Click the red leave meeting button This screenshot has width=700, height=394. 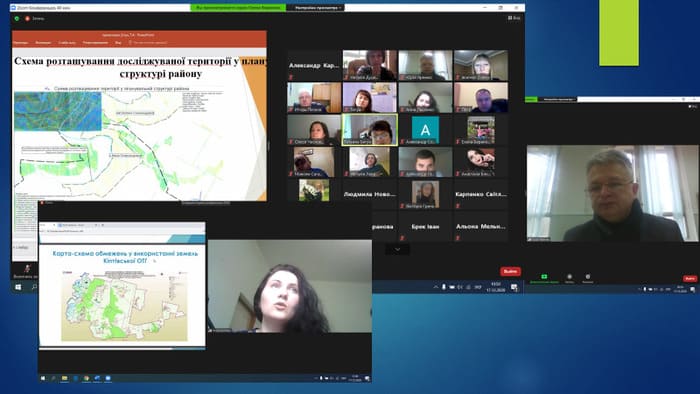click(x=510, y=271)
